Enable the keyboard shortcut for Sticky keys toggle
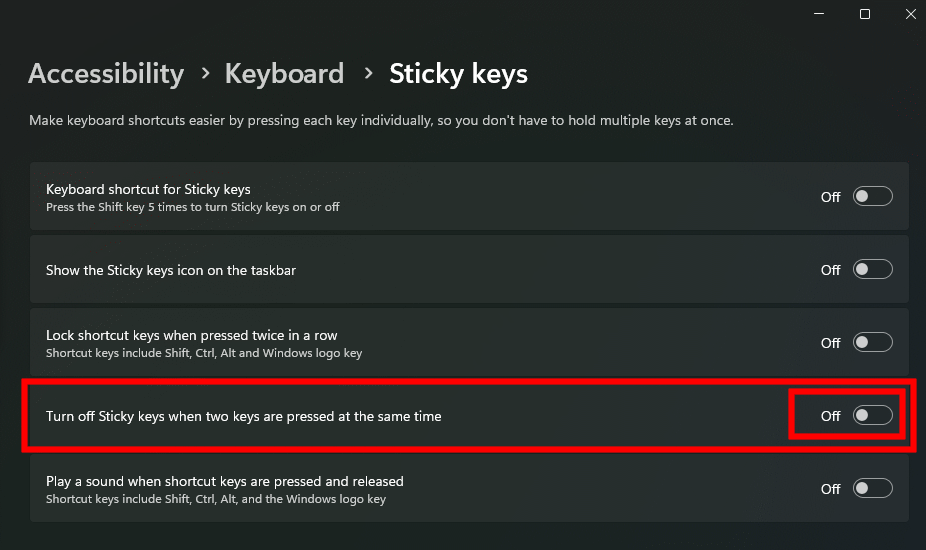The height and width of the screenshot is (550, 926). pos(872,197)
